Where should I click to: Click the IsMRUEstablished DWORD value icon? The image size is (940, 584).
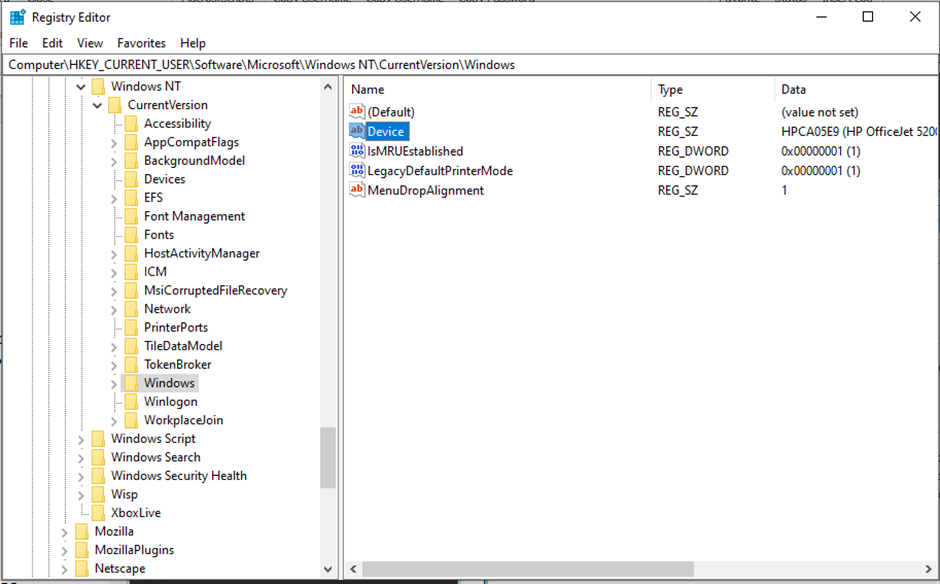(357, 151)
